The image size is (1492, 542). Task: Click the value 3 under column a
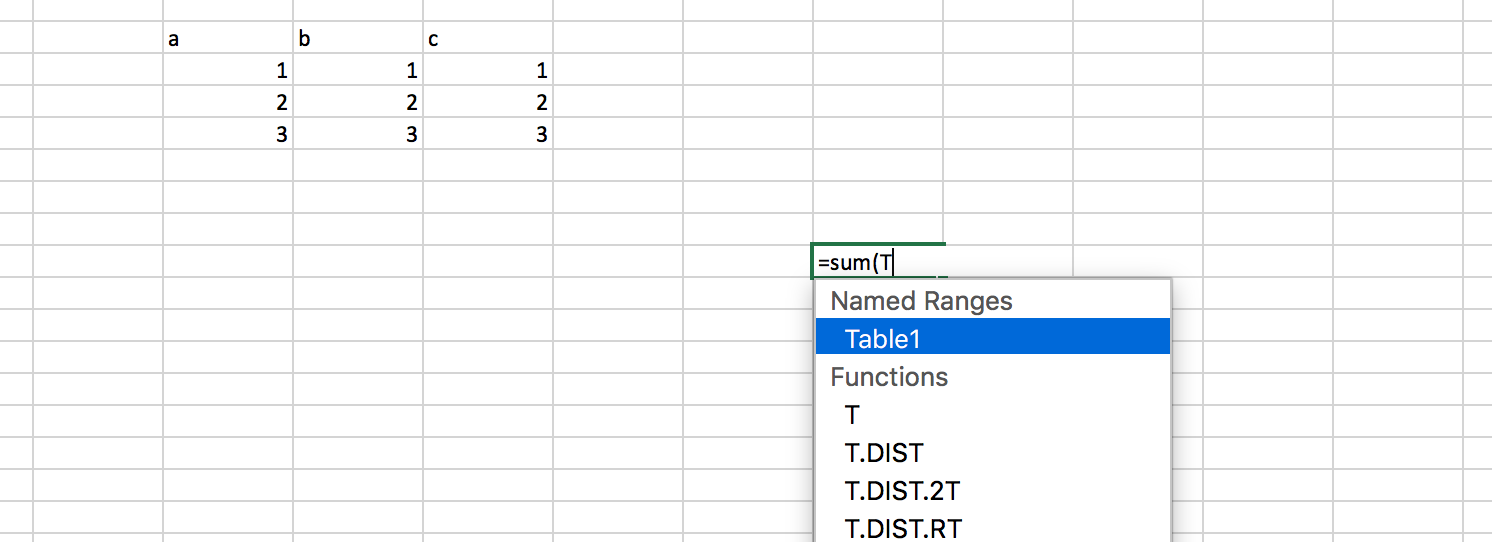[x=228, y=135]
